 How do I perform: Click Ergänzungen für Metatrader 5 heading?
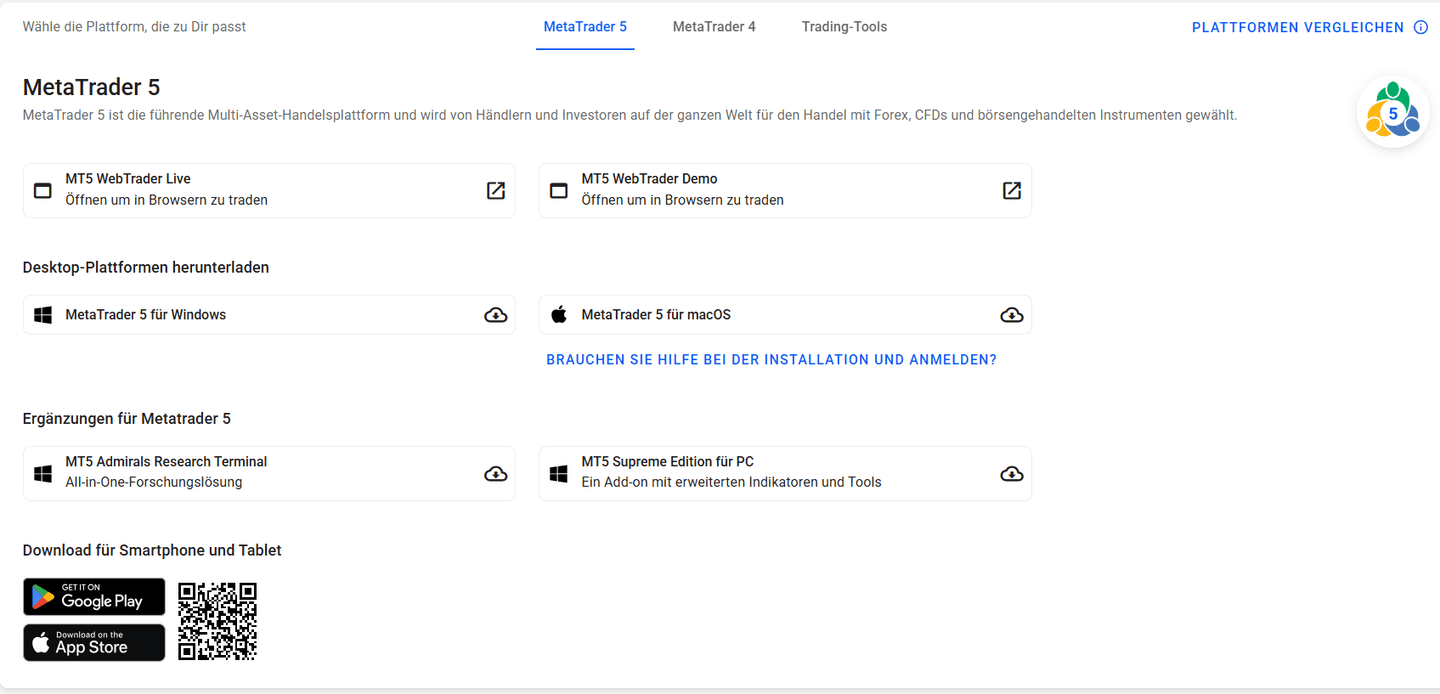127,418
